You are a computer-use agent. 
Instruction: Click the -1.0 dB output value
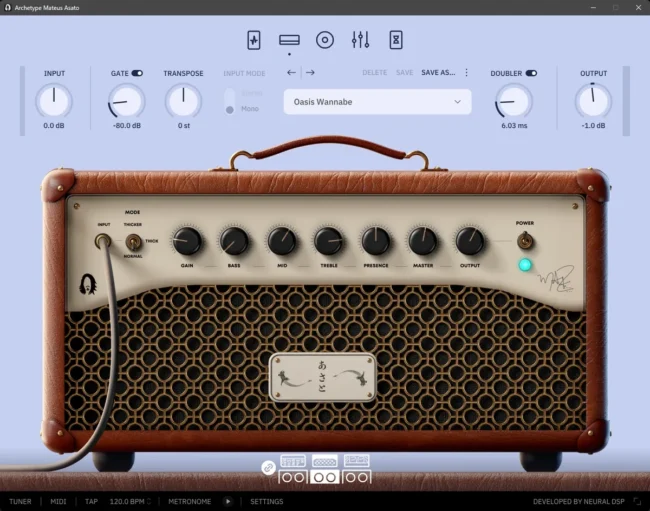pos(593,126)
